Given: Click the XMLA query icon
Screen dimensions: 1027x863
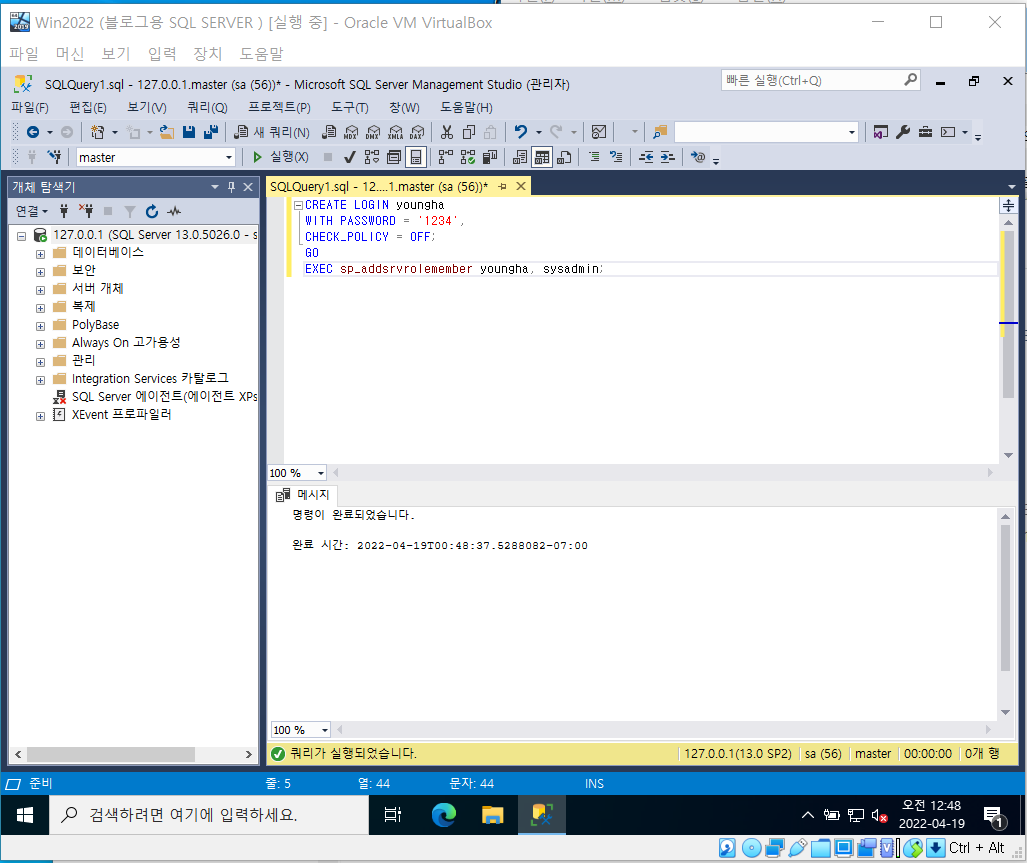Looking at the screenshot, I should (x=396, y=132).
